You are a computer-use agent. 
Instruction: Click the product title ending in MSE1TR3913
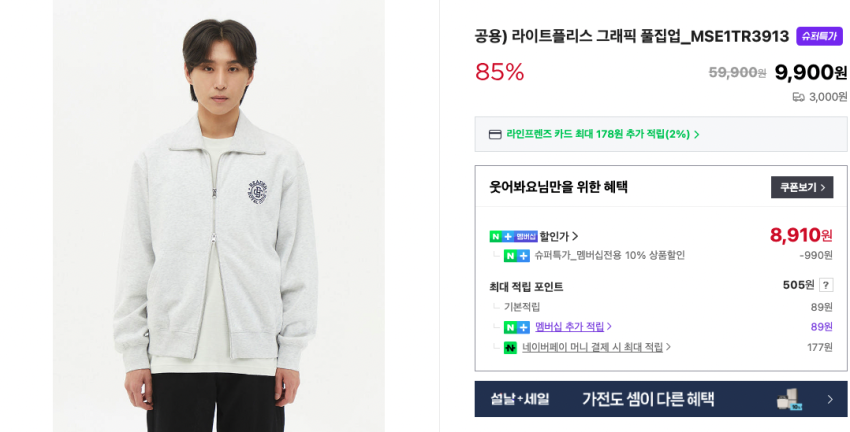[x=631, y=36]
